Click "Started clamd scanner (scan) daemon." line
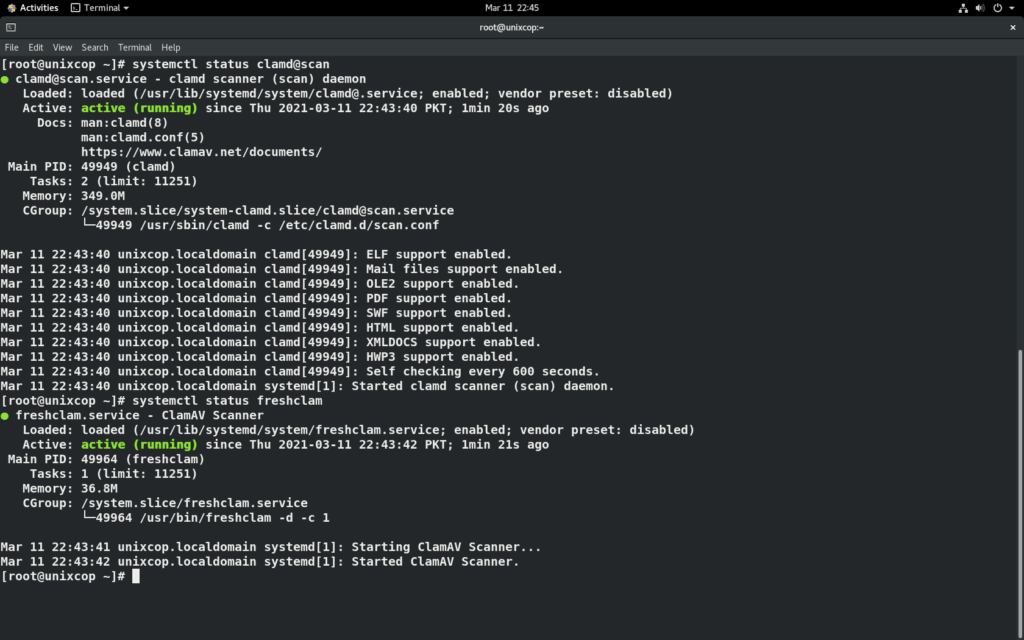 [483, 386]
